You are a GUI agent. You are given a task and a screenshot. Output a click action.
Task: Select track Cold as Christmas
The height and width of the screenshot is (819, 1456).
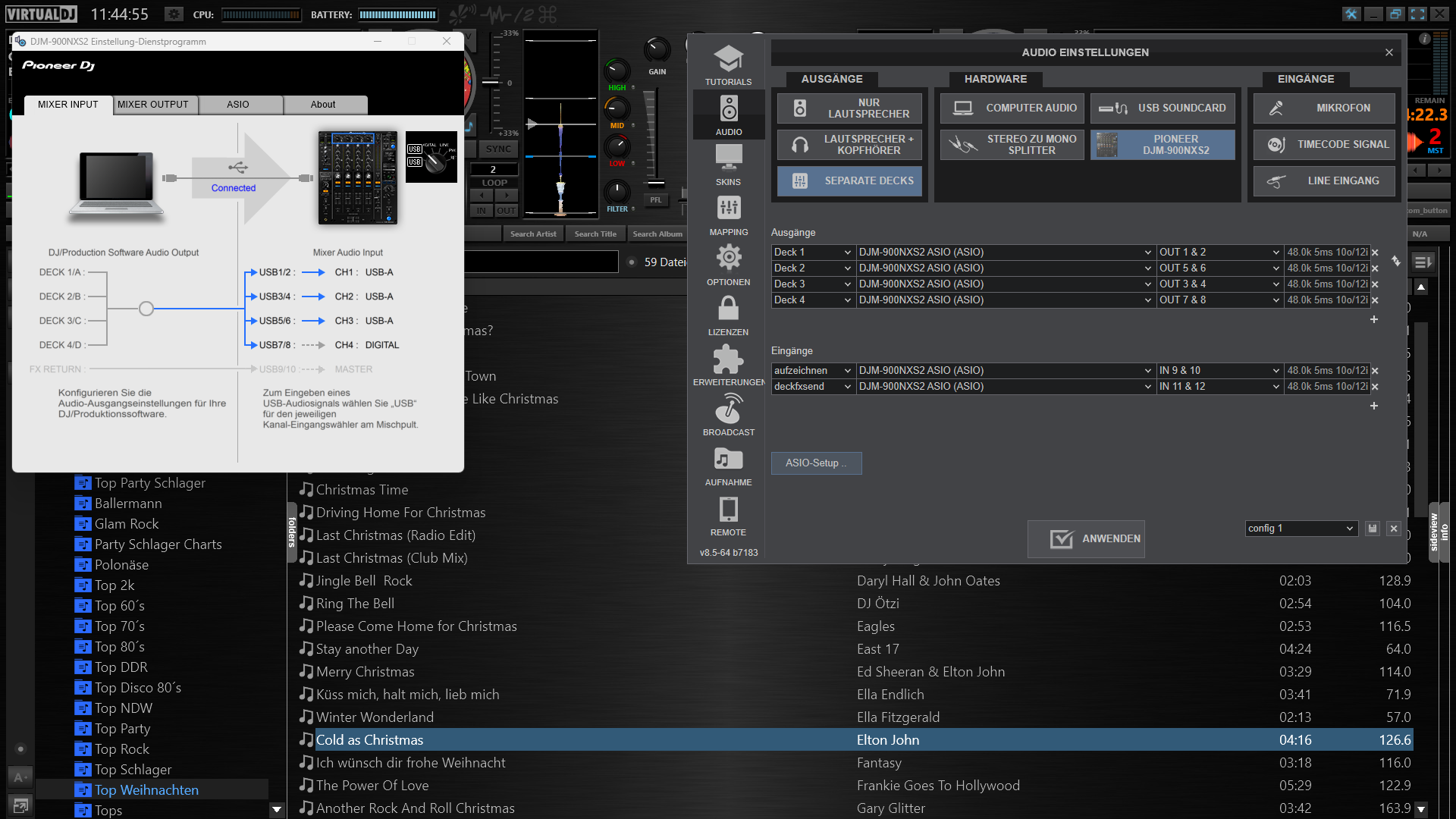[x=369, y=740]
